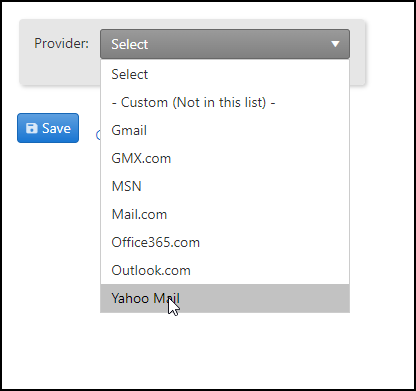
Task: Click the blue Save button
Action: click(48, 128)
